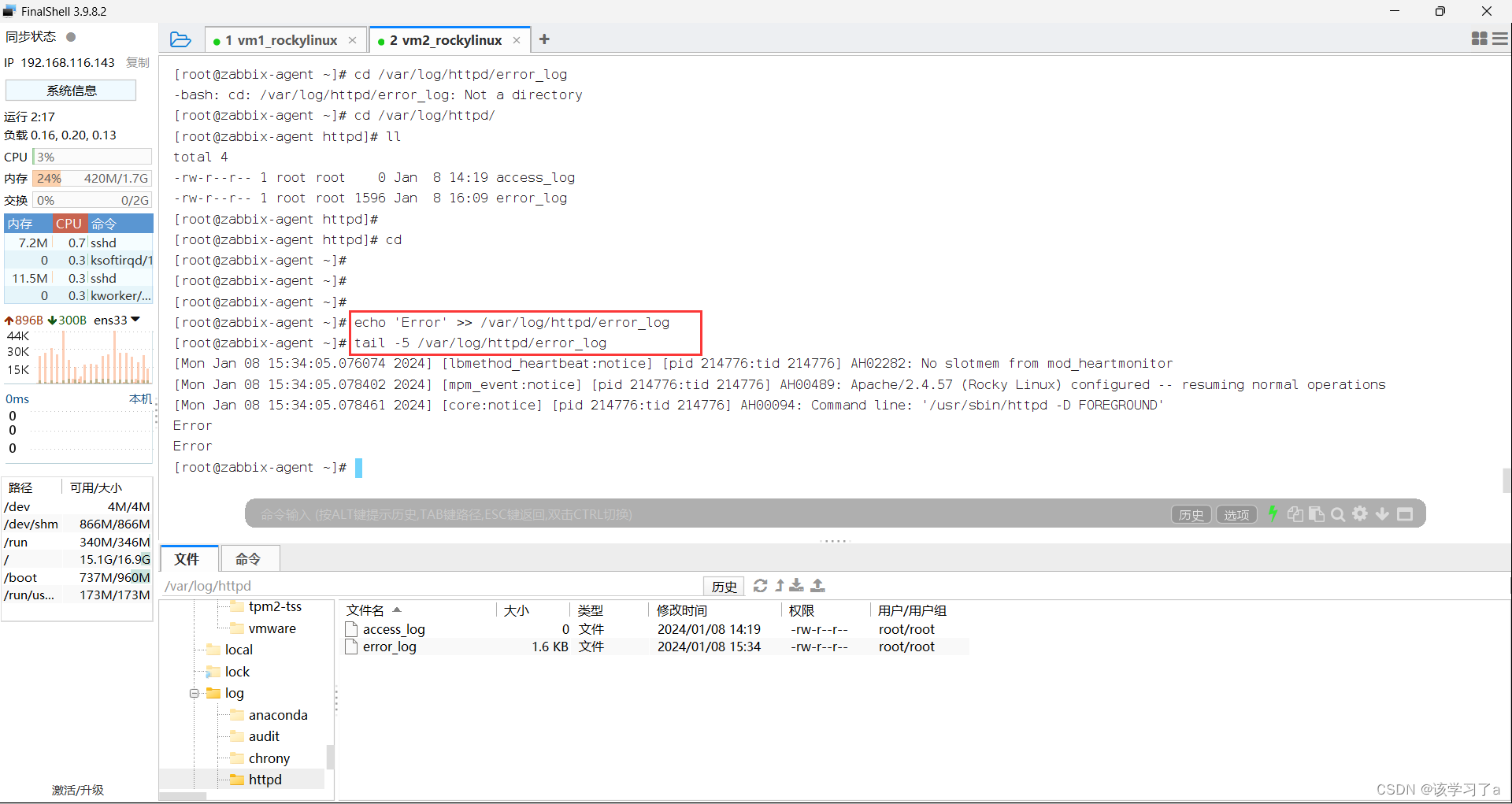
Task: Add a new connection tab with plus
Action: tap(544, 39)
